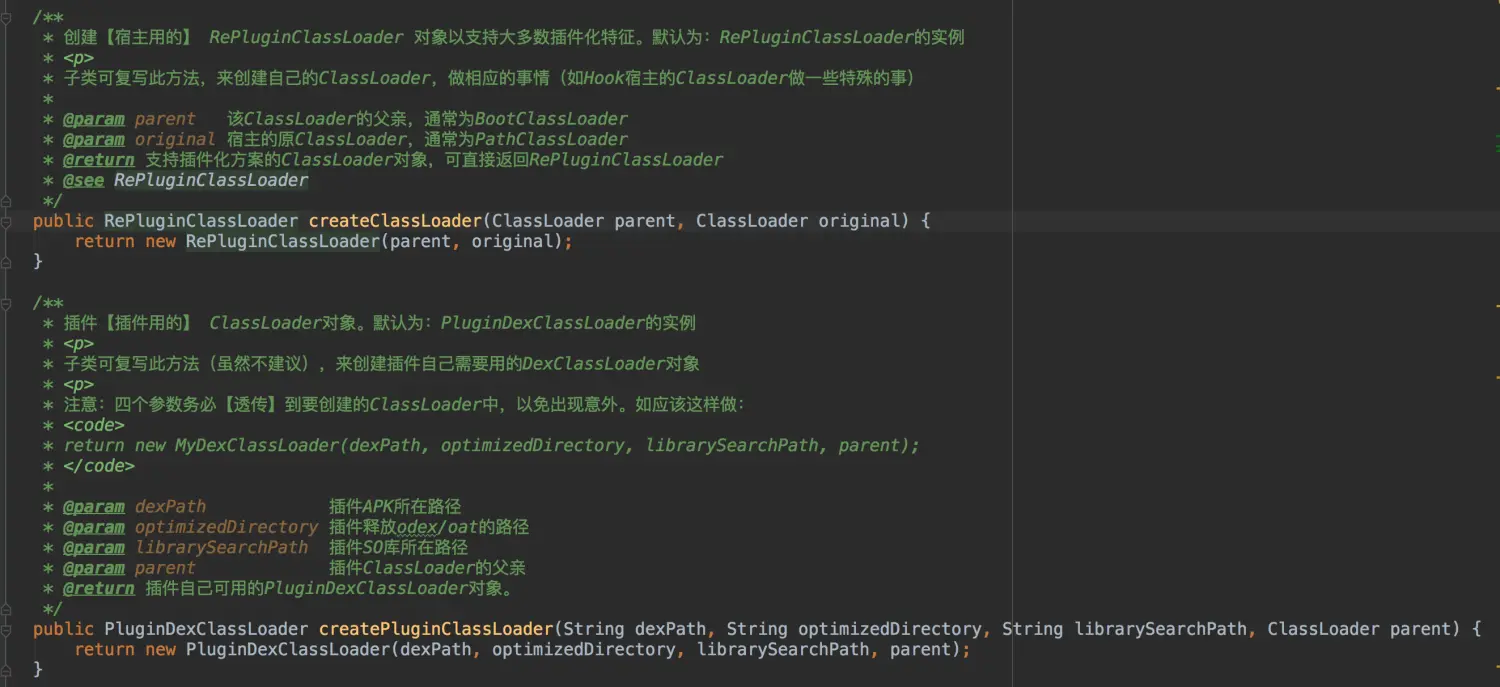Image resolution: width=1500 pixels, height=687 pixels.
Task: Click the PluginDexClassLoader return type declaration
Action: point(206,629)
